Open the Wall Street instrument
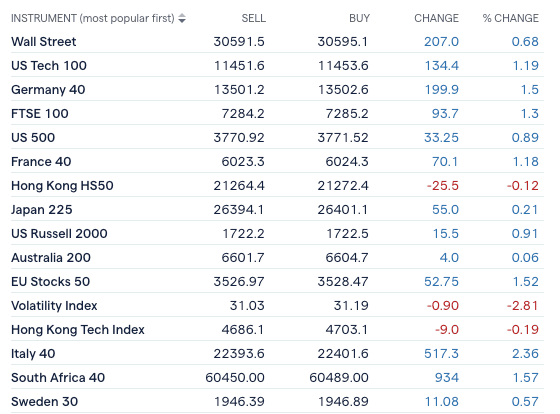Viewport: 560px width, 414px height. (44, 42)
